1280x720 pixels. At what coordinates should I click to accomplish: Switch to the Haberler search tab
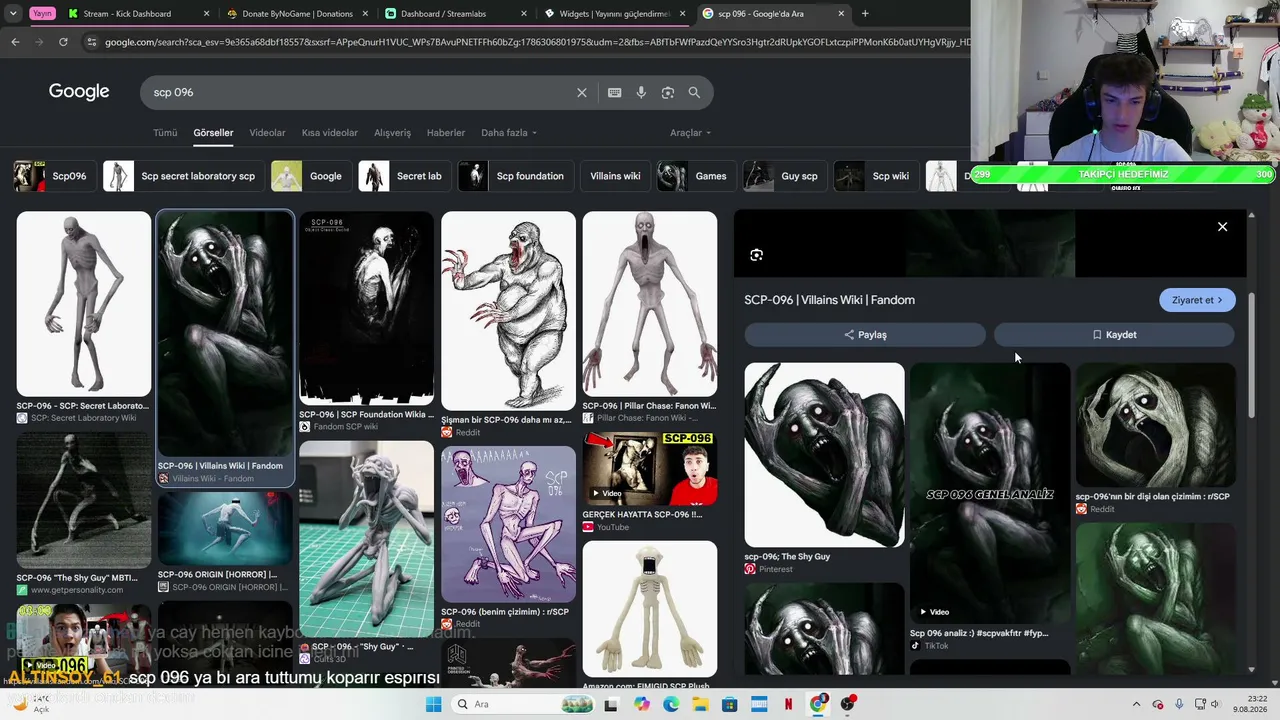click(x=446, y=133)
